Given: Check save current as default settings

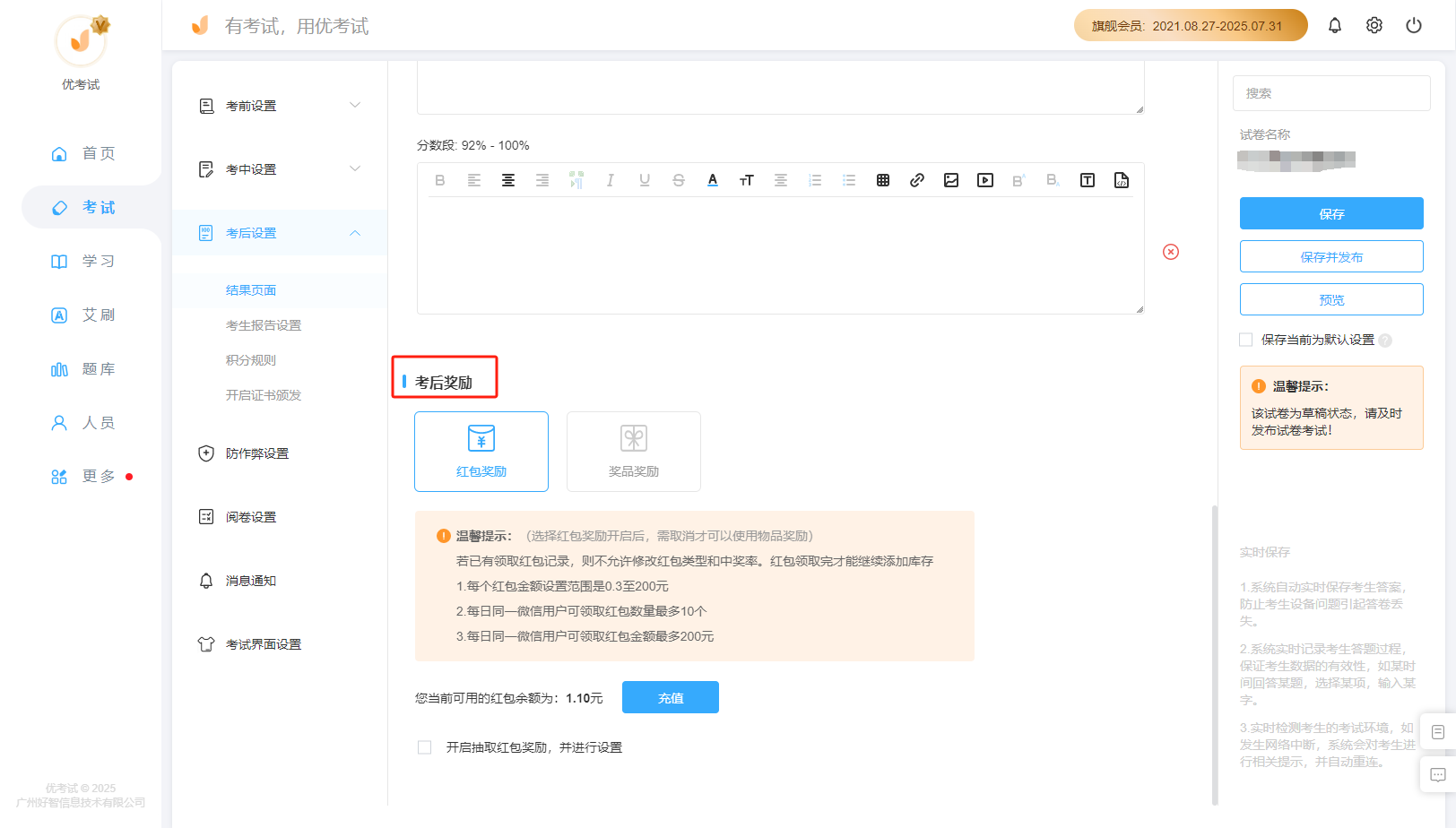Looking at the screenshot, I should (1246, 340).
